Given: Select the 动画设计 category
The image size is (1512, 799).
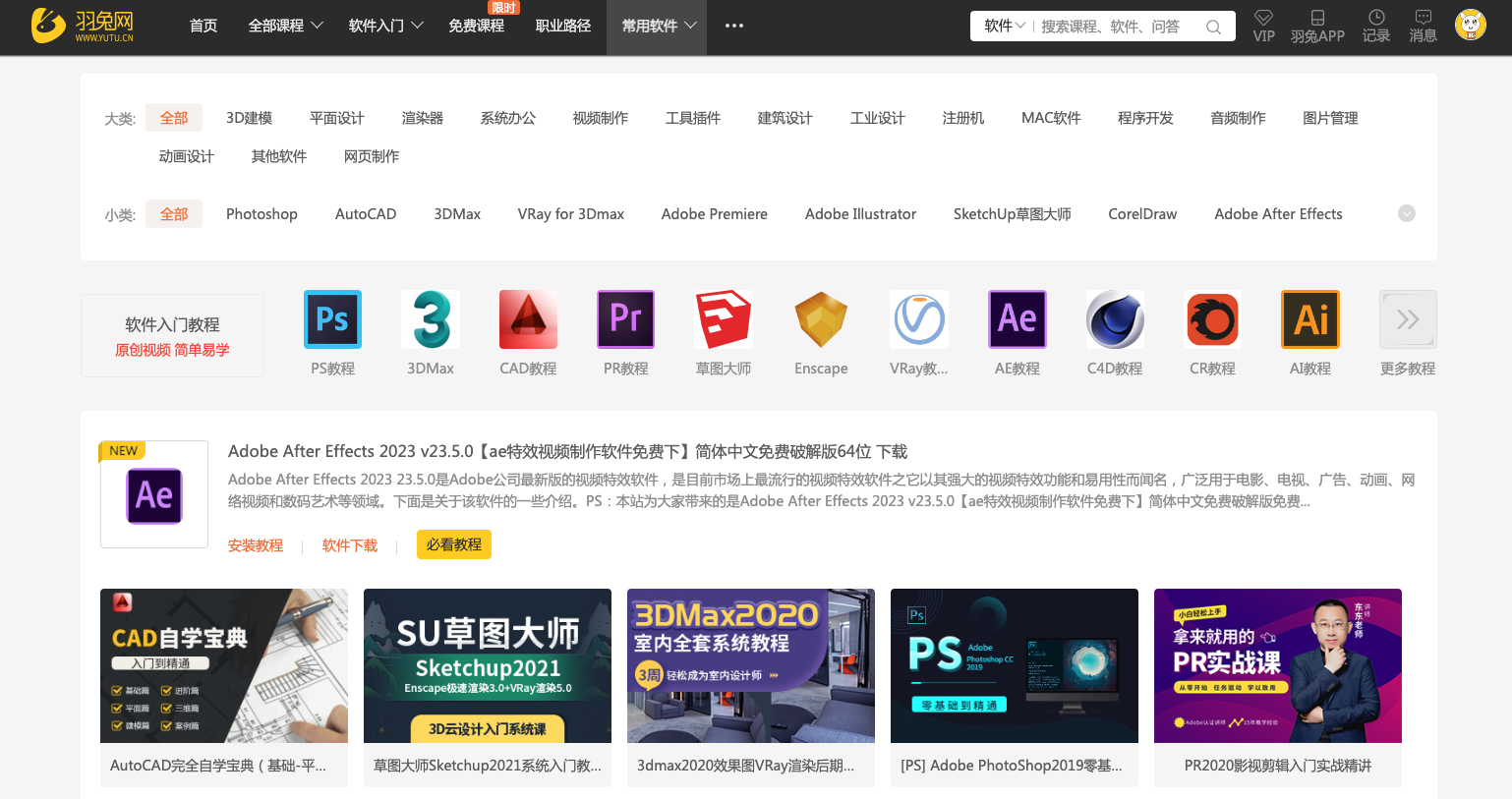Looking at the screenshot, I should pyautogui.click(x=187, y=156).
